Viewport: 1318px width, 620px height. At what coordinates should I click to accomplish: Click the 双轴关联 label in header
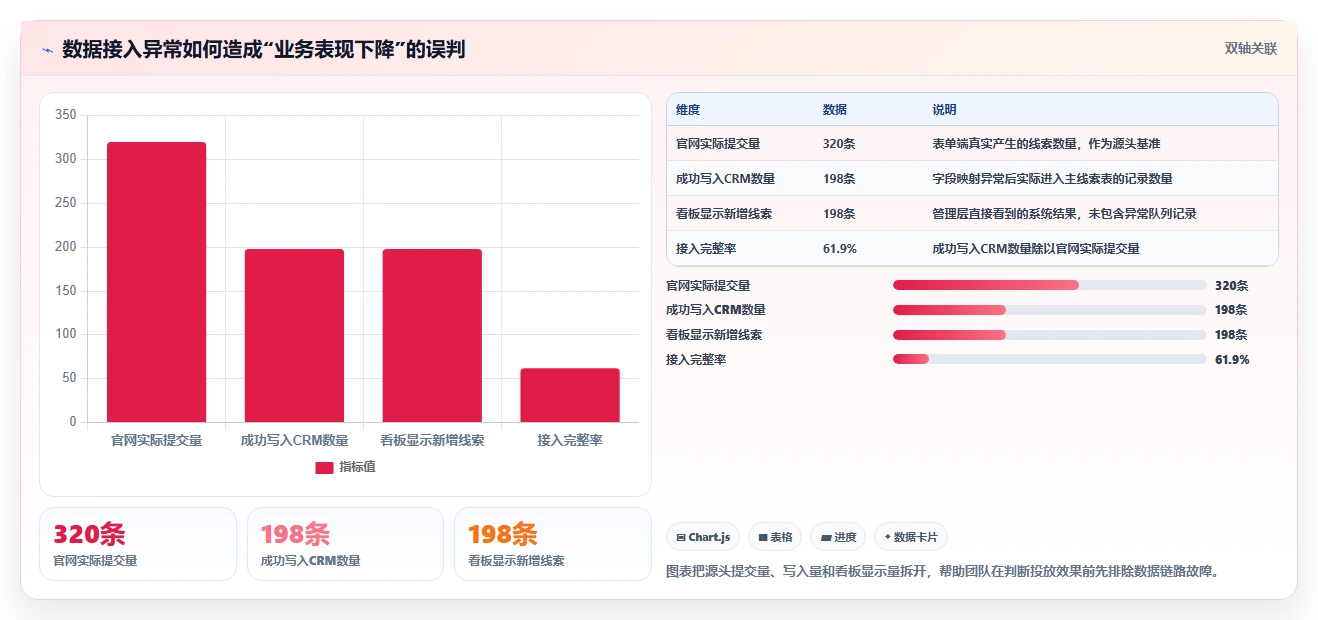click(1251, 49)
